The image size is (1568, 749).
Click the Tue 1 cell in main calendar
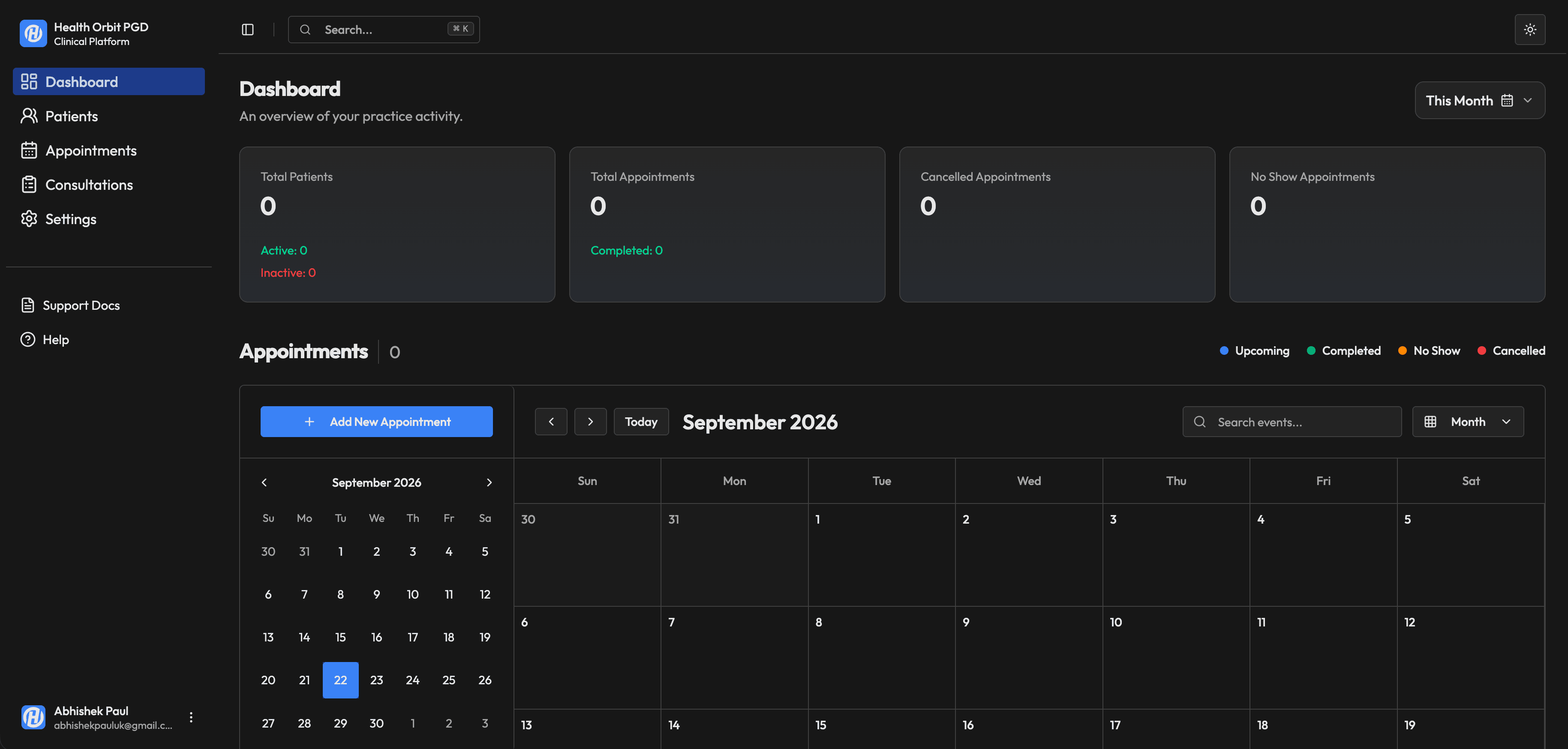(x=881, y=555)
